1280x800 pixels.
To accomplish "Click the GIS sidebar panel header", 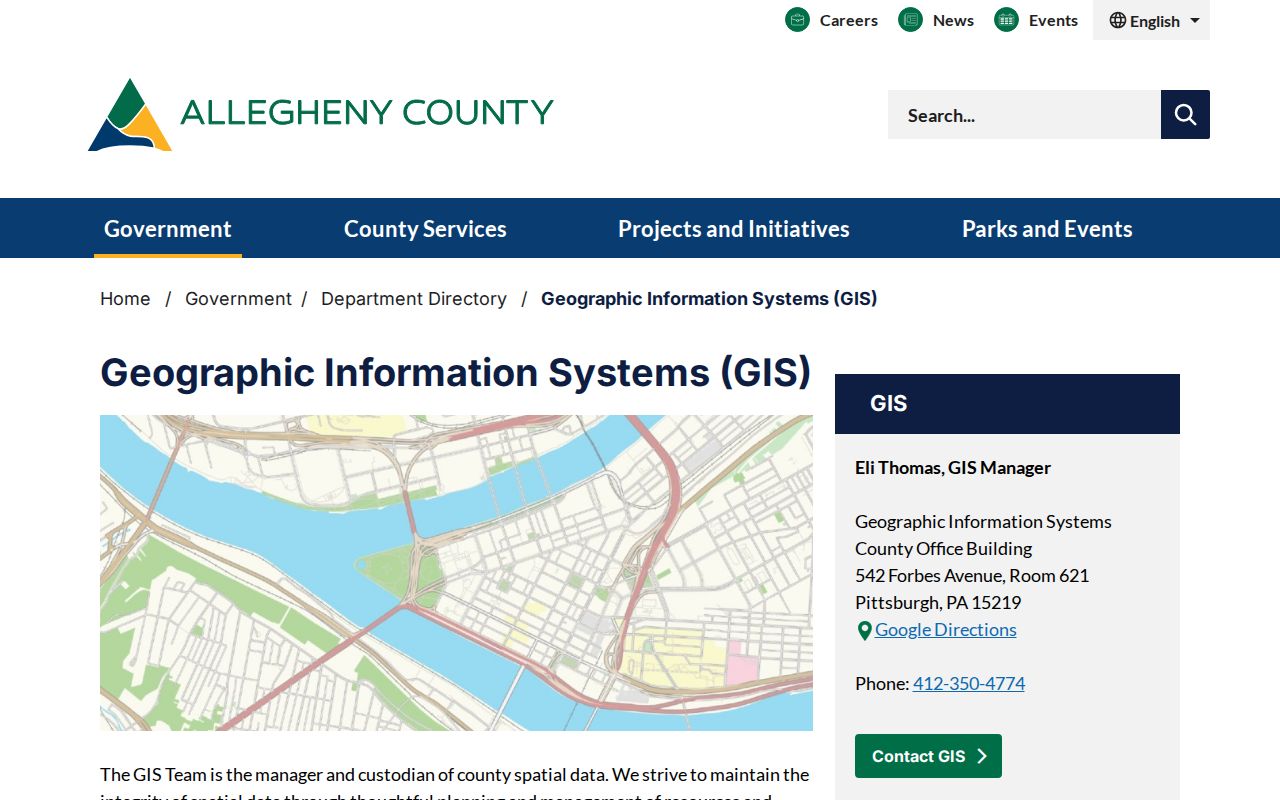I will (x=1007, y=404).
